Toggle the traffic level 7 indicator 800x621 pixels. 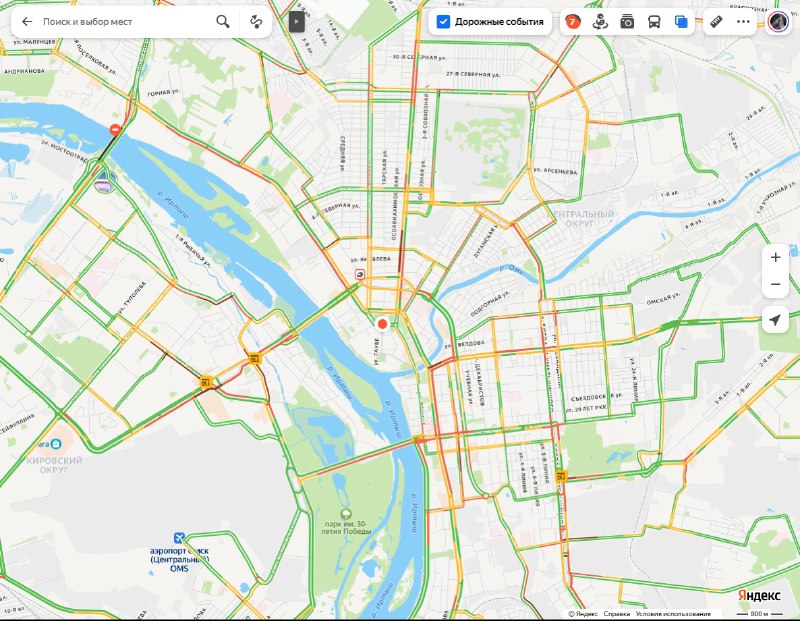tap(573, 21)
